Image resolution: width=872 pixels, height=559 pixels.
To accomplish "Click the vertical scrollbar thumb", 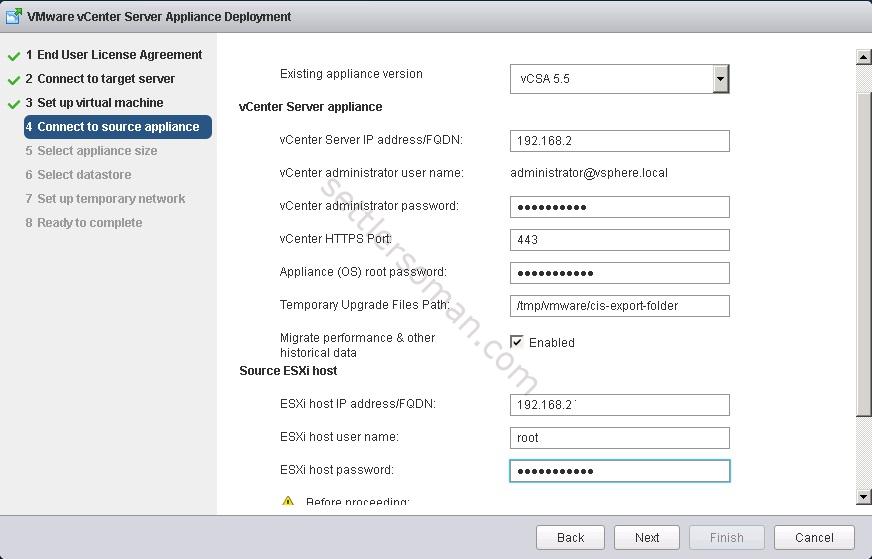I will coord(863,253).
